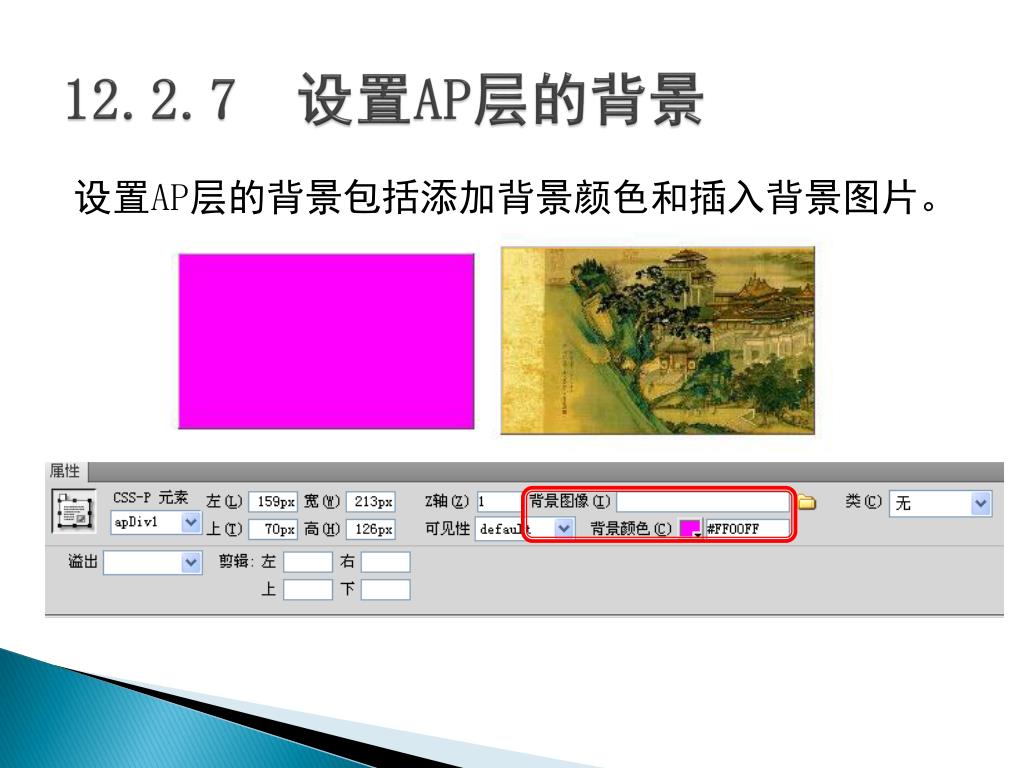
Task: Click the 'Z轴 (Z)' label
Action: coord(447,501)
